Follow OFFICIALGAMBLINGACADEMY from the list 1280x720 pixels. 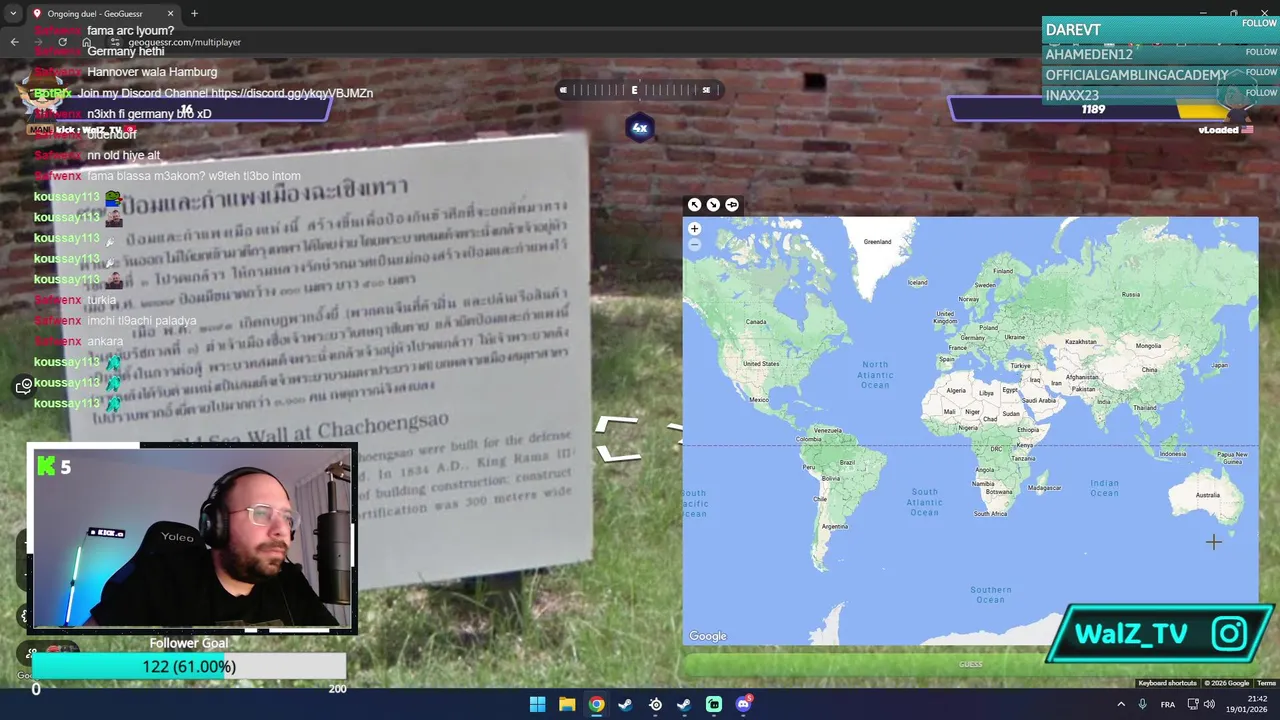(1261, 72)
